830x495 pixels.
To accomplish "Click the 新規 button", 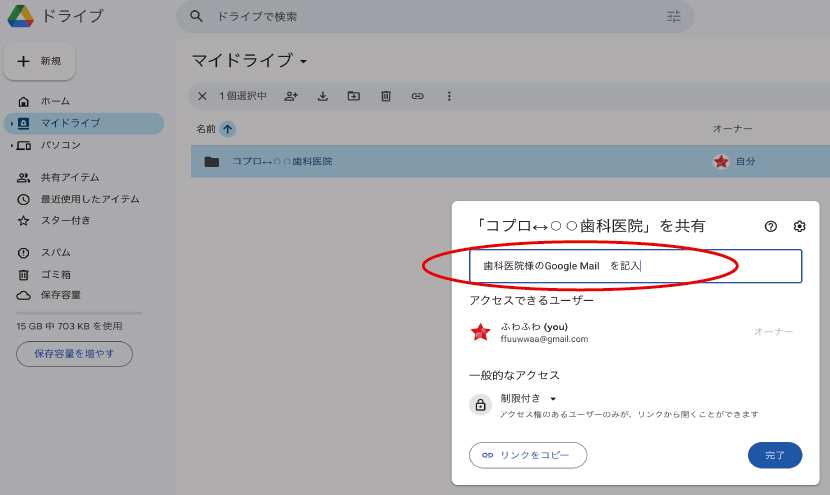I will pyautogui.click(x=40, y=61).
